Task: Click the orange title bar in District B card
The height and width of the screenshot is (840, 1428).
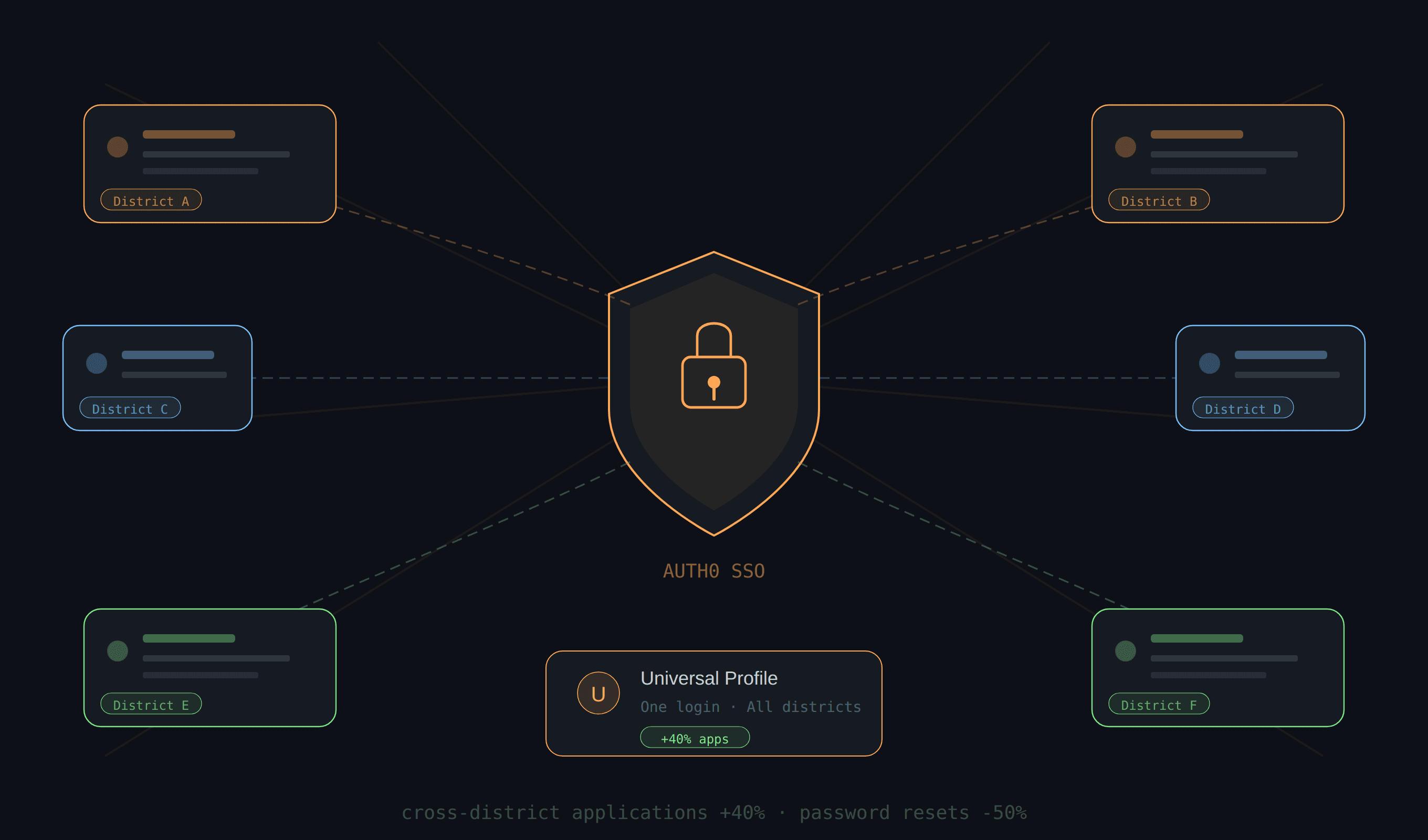Action: click(x=1197, y=134)
